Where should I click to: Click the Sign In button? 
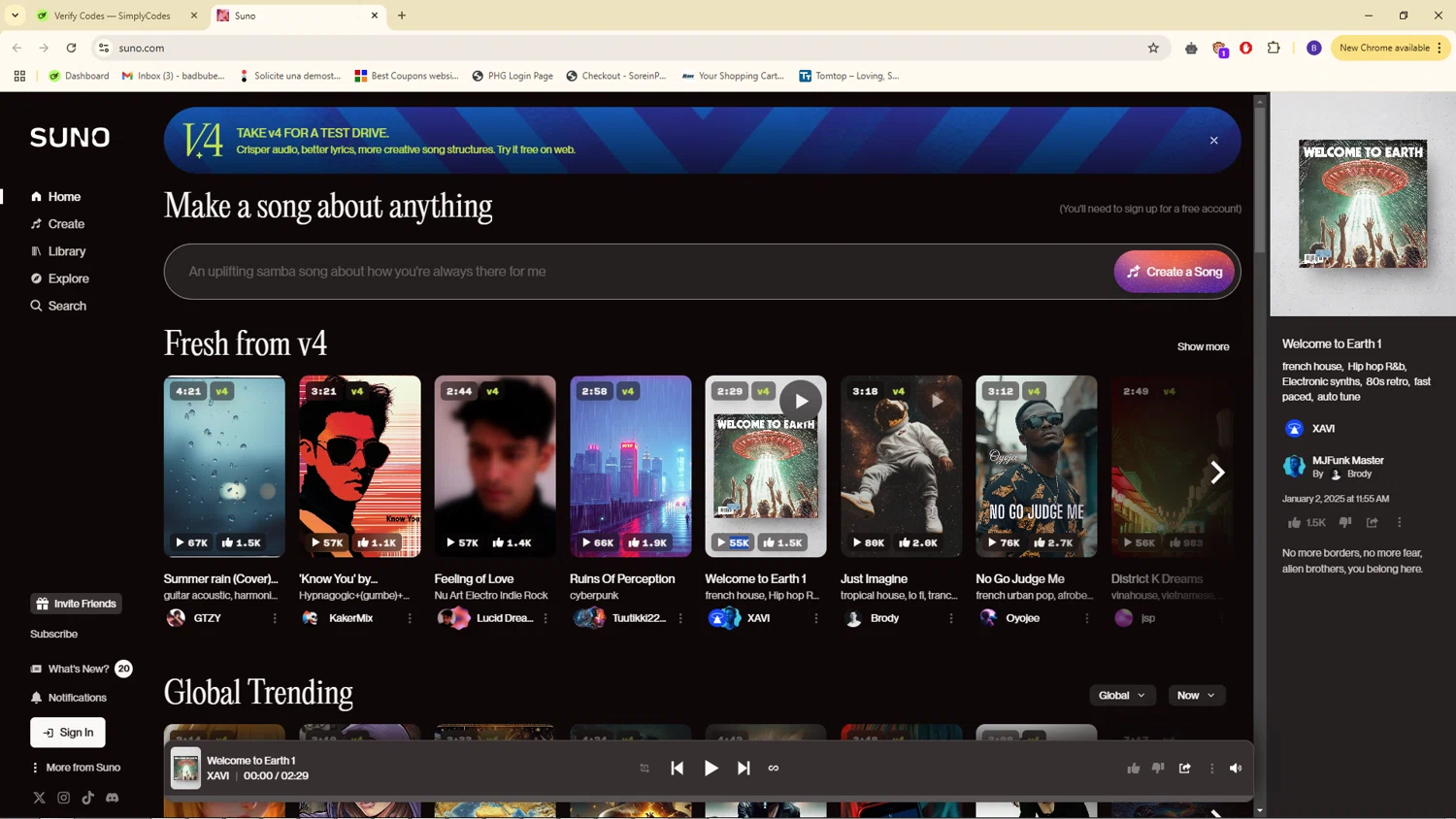coord(68,733)
